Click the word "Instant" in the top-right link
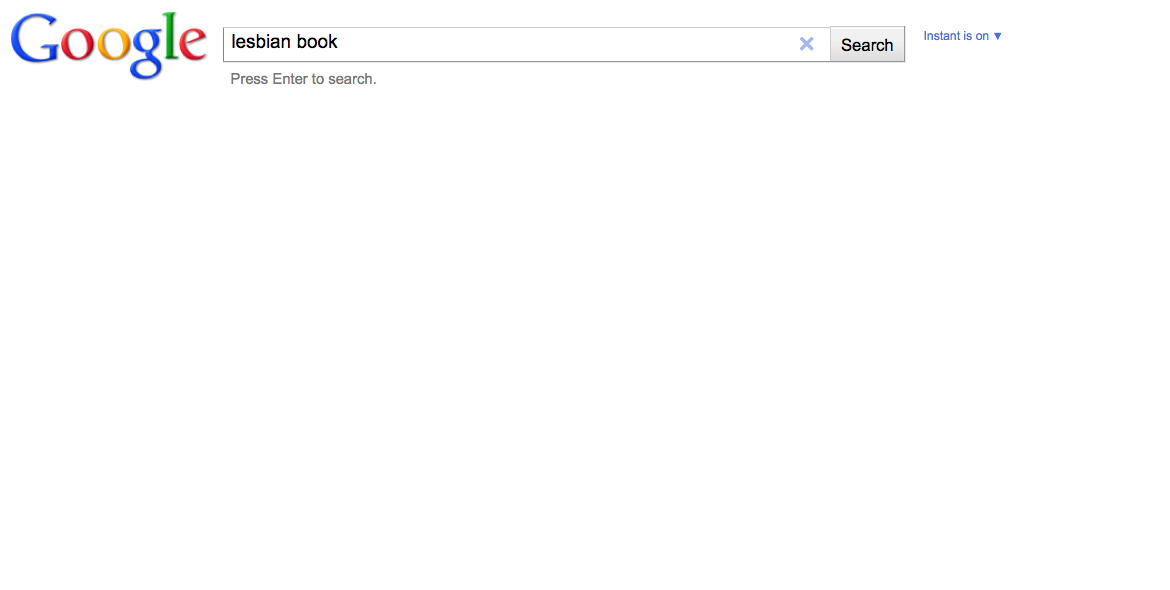 tap(941, 36)
